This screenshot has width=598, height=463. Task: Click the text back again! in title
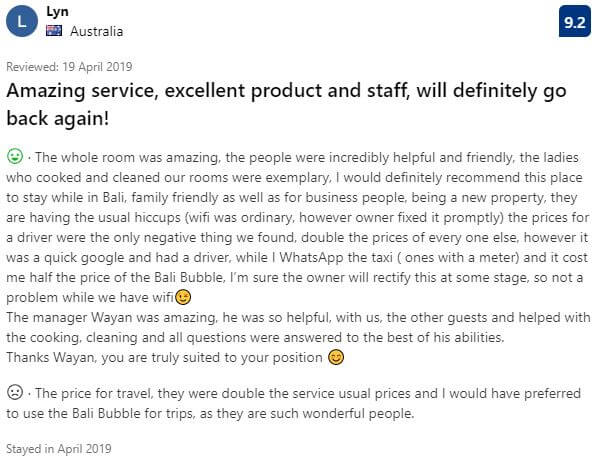click(x=58, y=118)
